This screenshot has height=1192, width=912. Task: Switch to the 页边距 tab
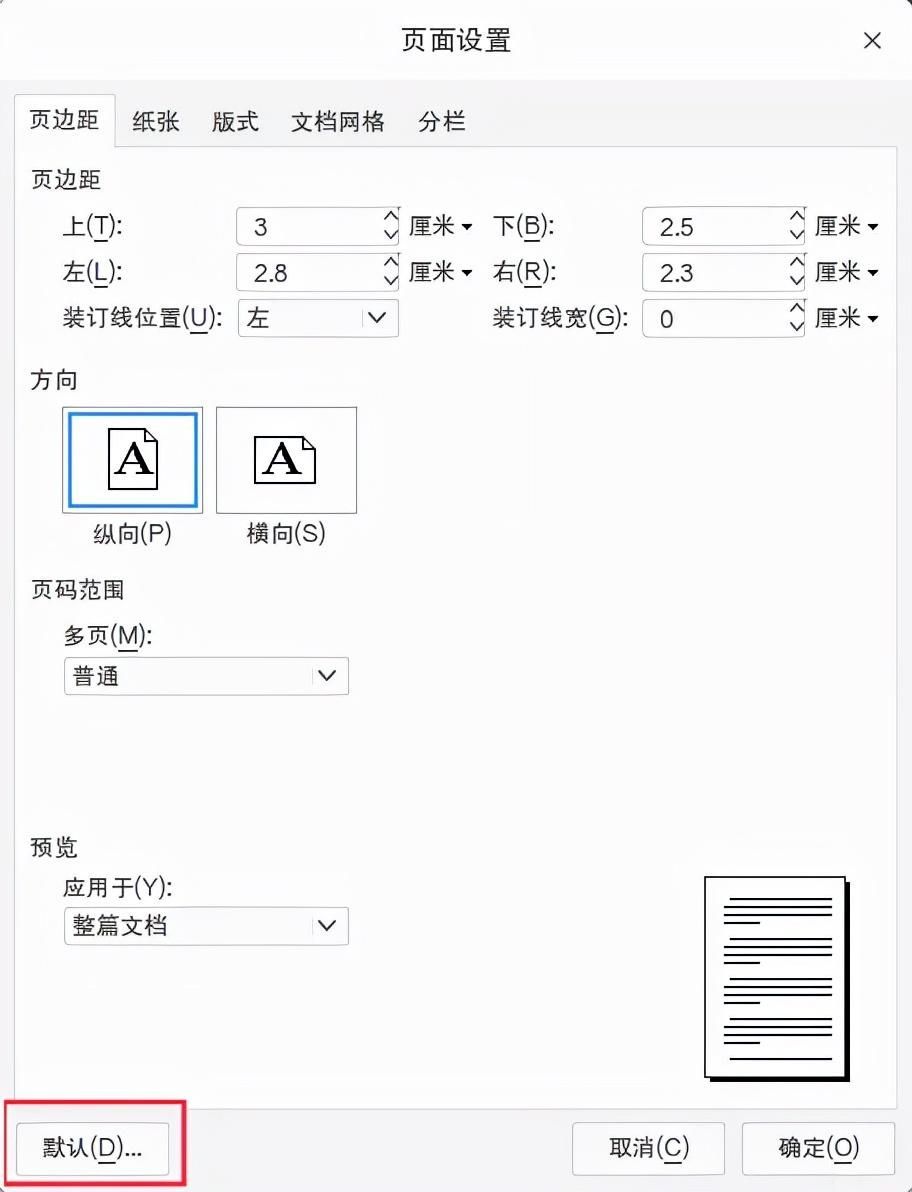click(65, 120)
